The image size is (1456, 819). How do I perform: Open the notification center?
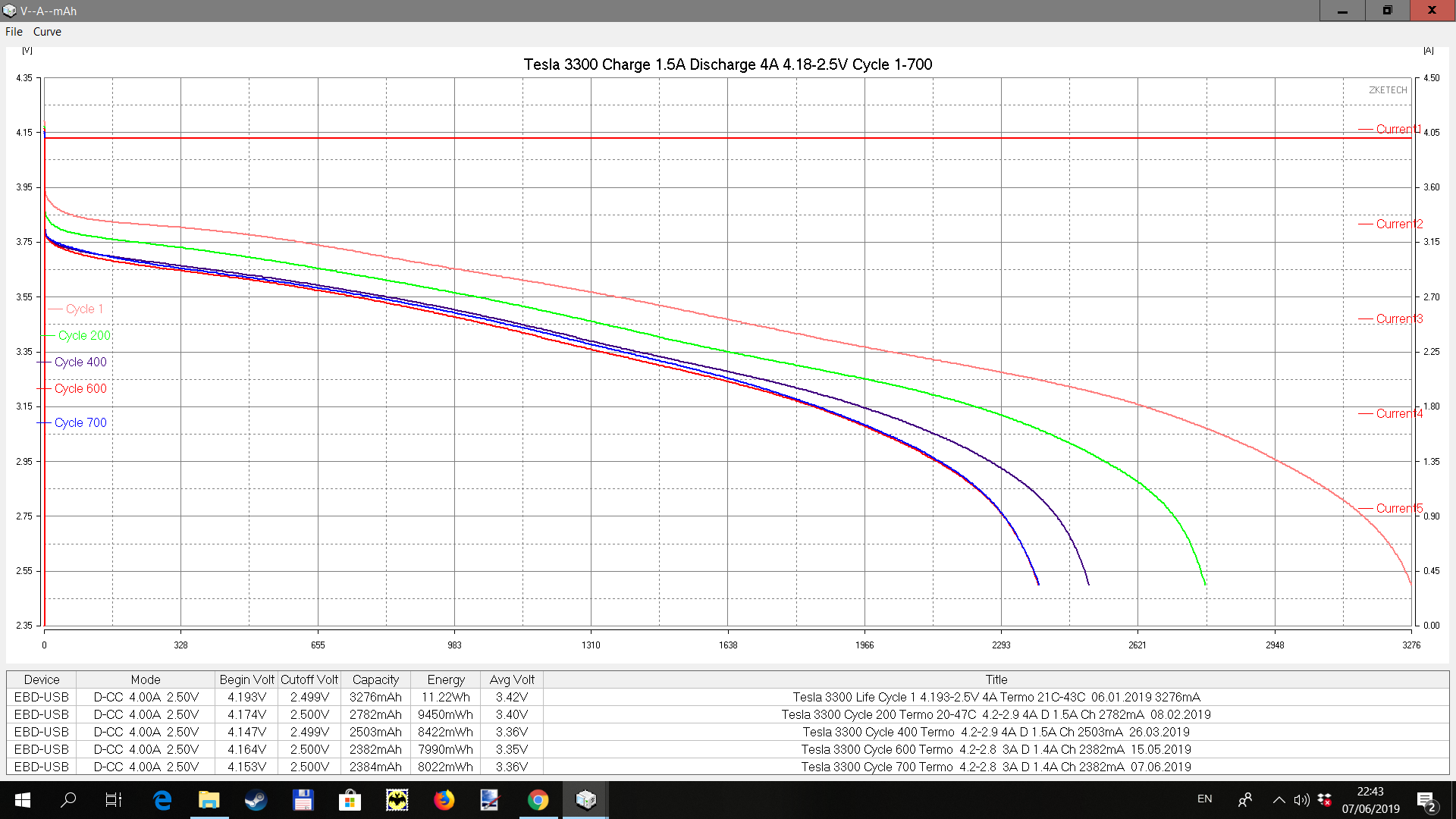coord(1426,800)
